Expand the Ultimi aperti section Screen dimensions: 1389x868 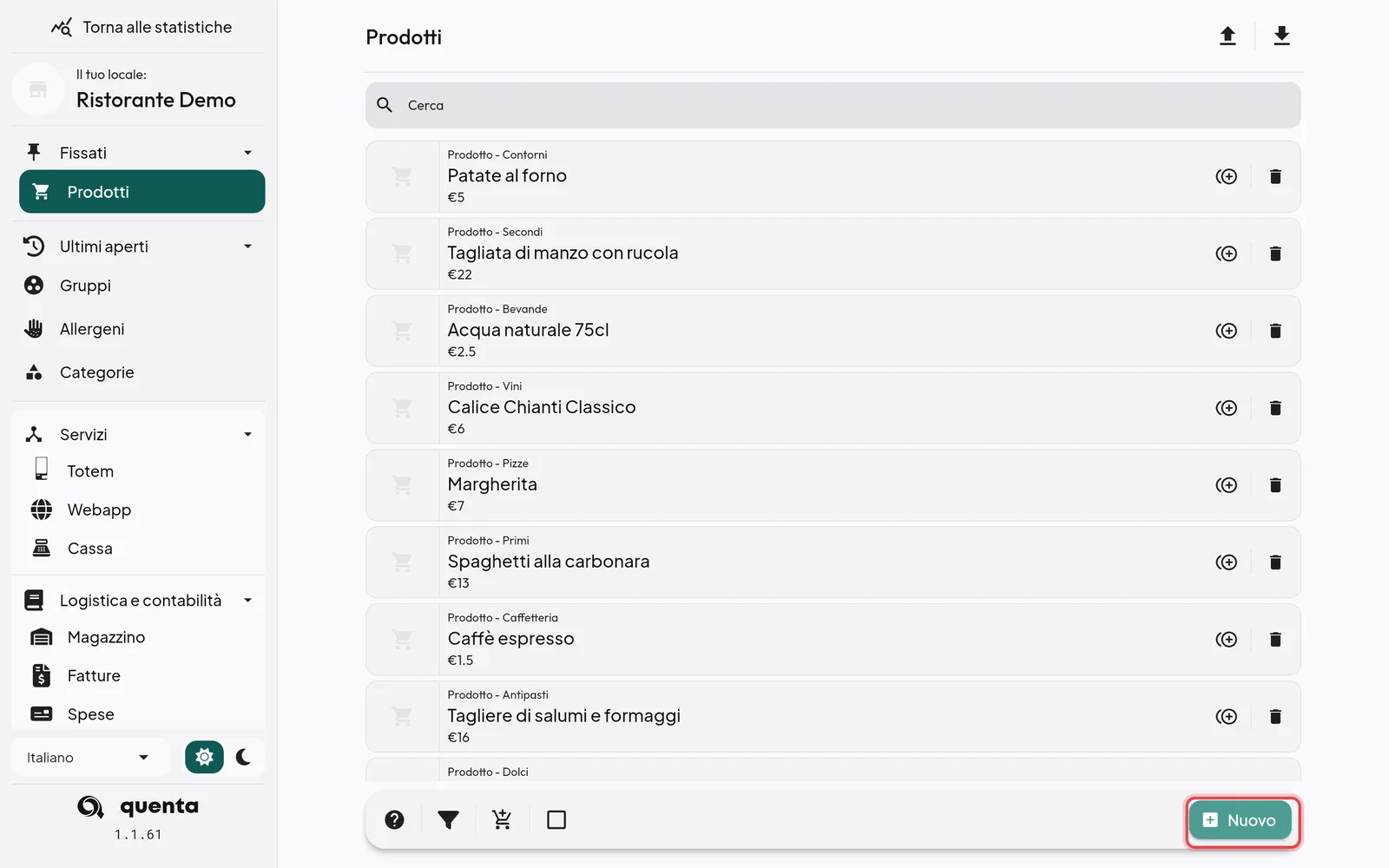click(247, 247)
